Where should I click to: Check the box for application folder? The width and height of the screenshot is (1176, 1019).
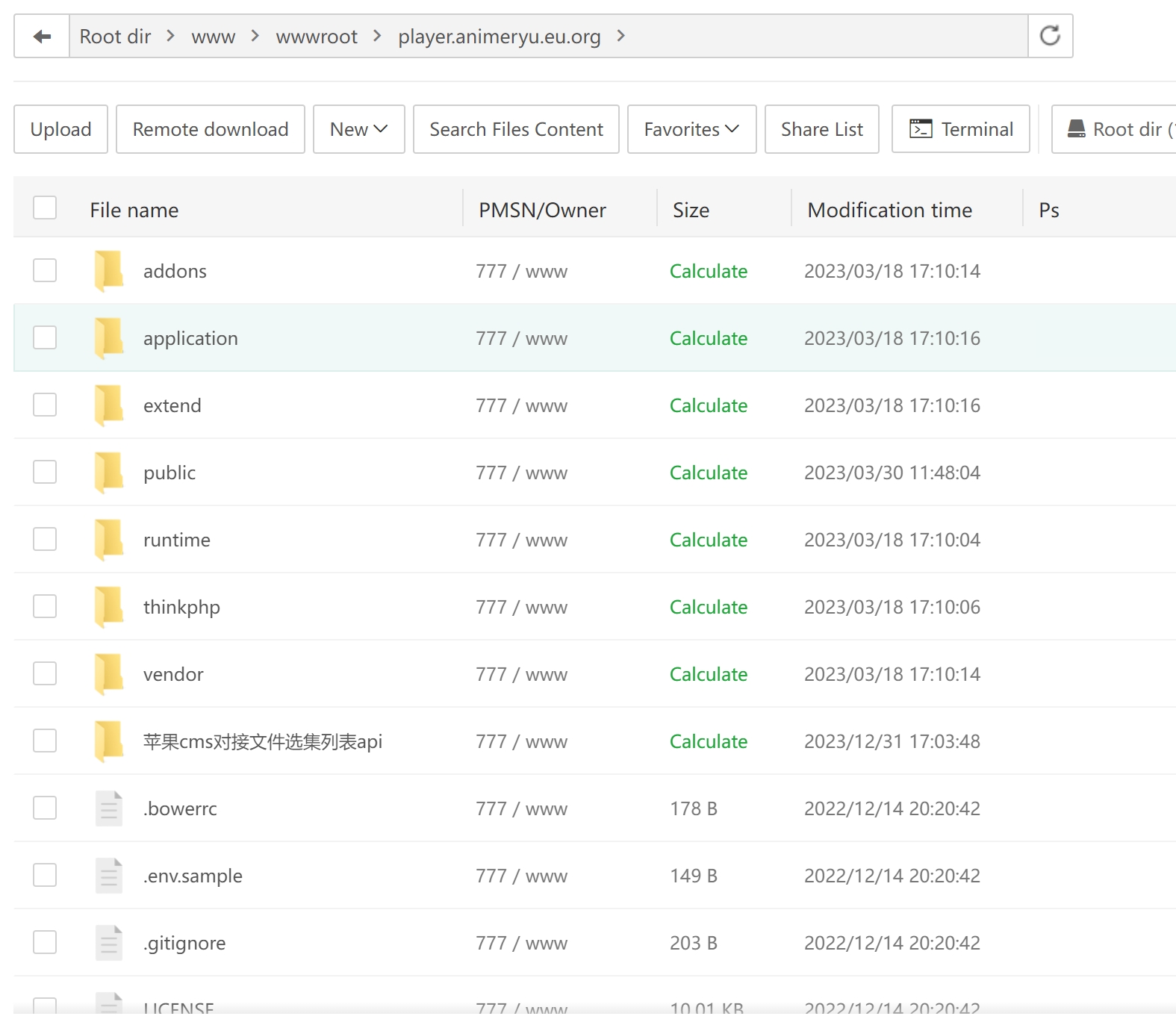(45, 337)
